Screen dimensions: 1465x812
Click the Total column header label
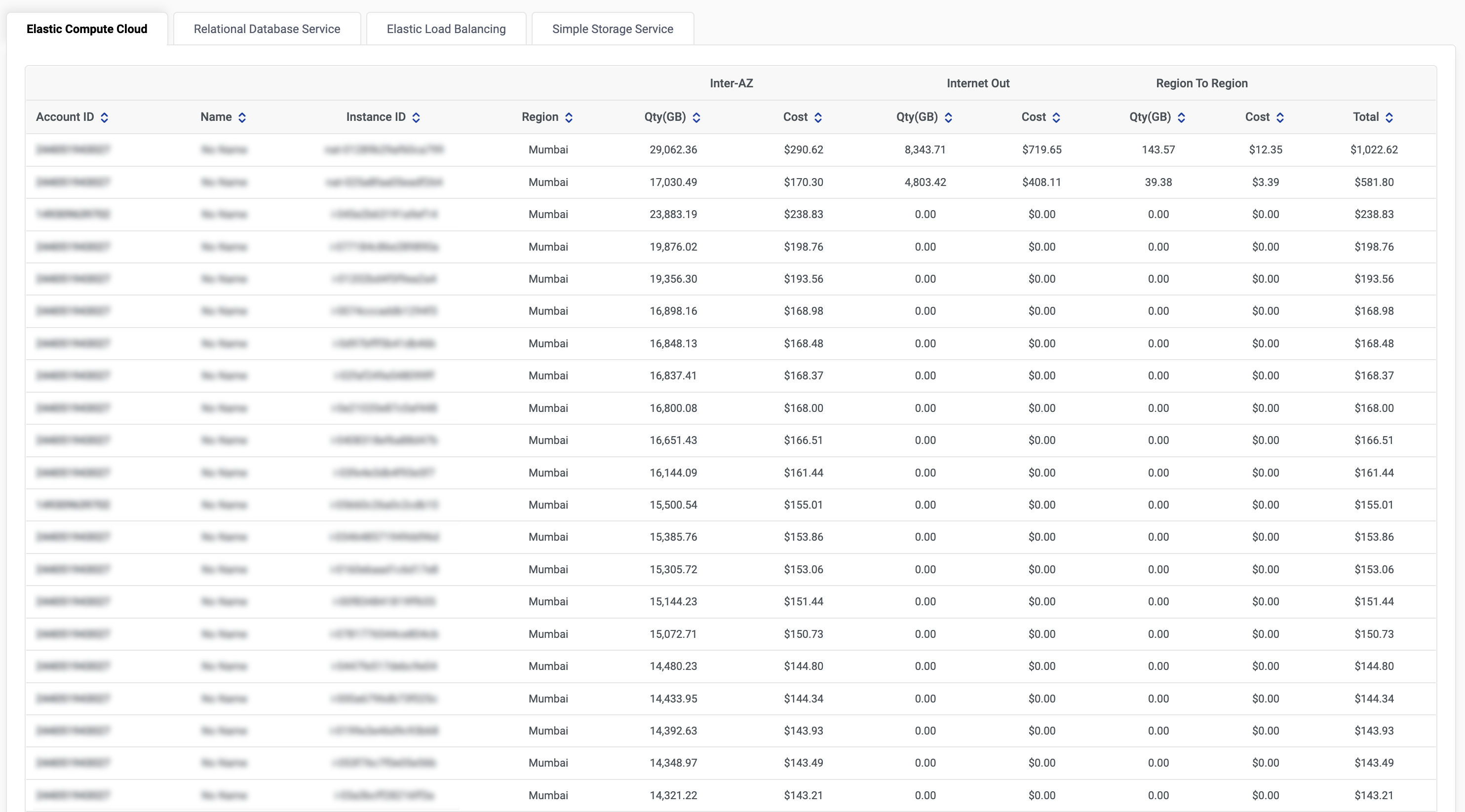(1366, 117)
